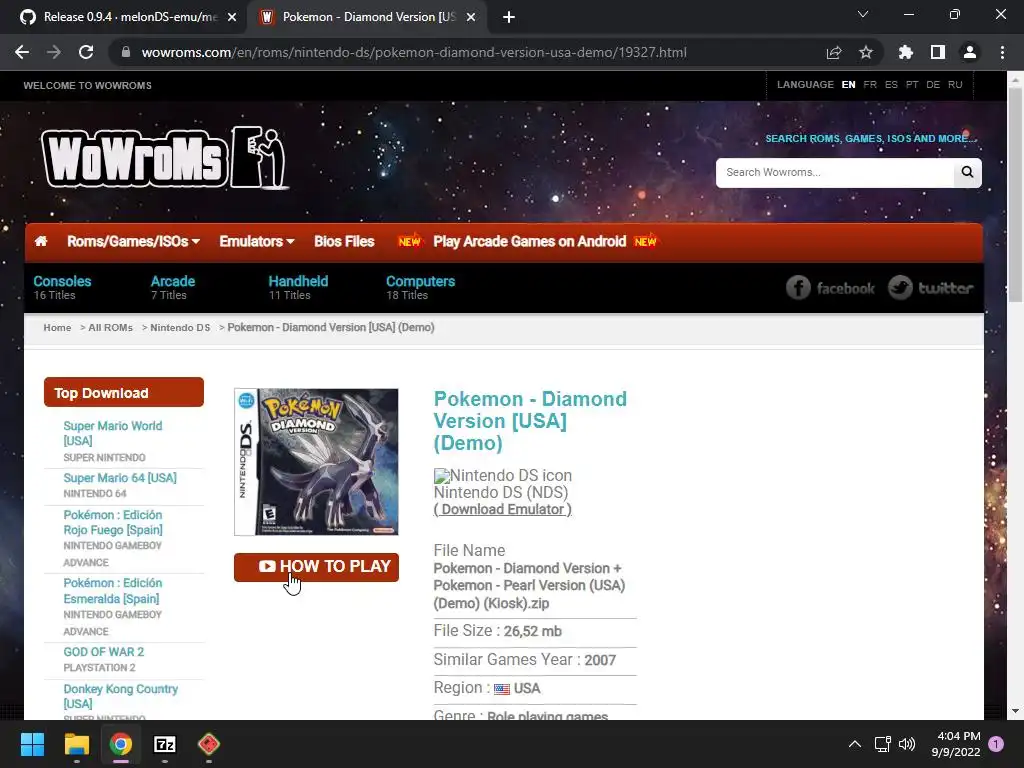Viewport: 1024px width, 768px height.
Task: Reload the current page
Action: [x=86, y=52]
